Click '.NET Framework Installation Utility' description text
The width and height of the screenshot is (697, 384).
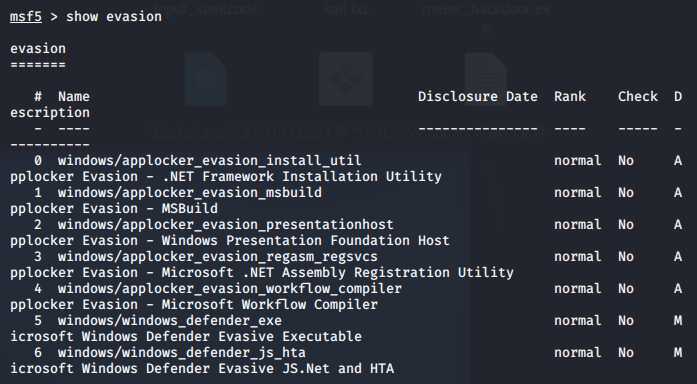[x=301, y=177]
